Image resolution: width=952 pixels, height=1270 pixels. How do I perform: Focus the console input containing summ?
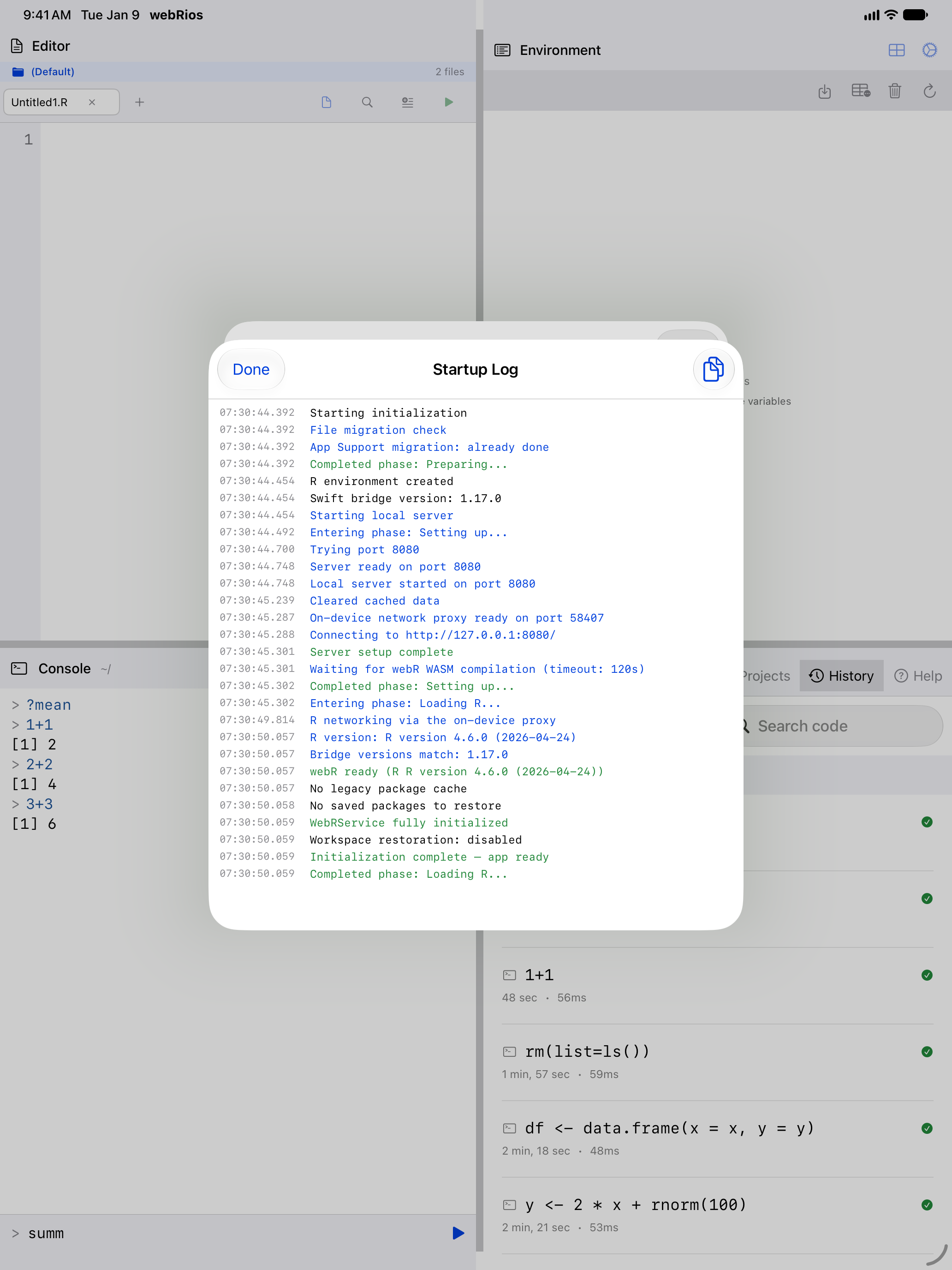tap(230, 1233)
